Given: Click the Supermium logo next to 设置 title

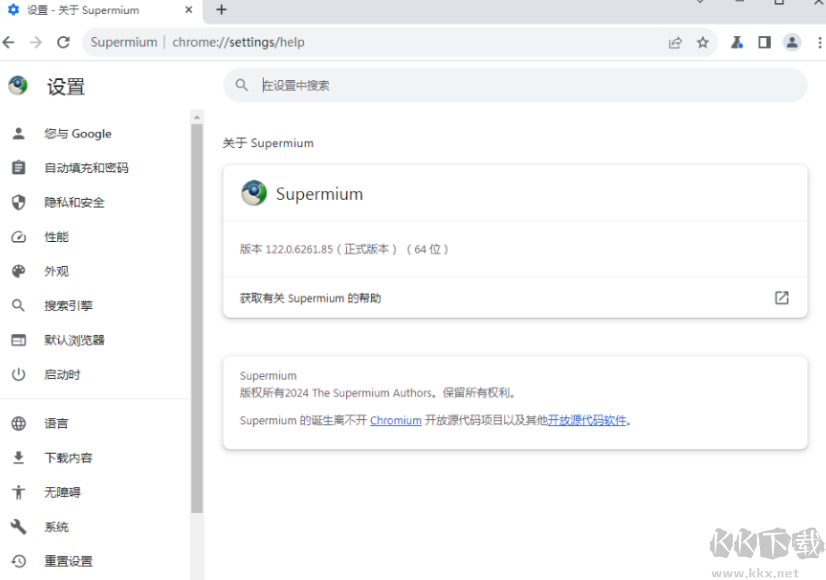Looking at the screenshot, I should pyautogui.click(x=18, y=85).
